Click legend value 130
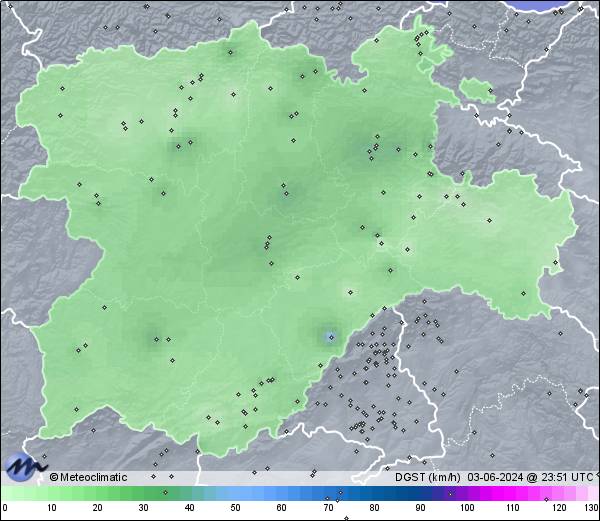Viewport: 600px width, 521px height. [592, 508]
